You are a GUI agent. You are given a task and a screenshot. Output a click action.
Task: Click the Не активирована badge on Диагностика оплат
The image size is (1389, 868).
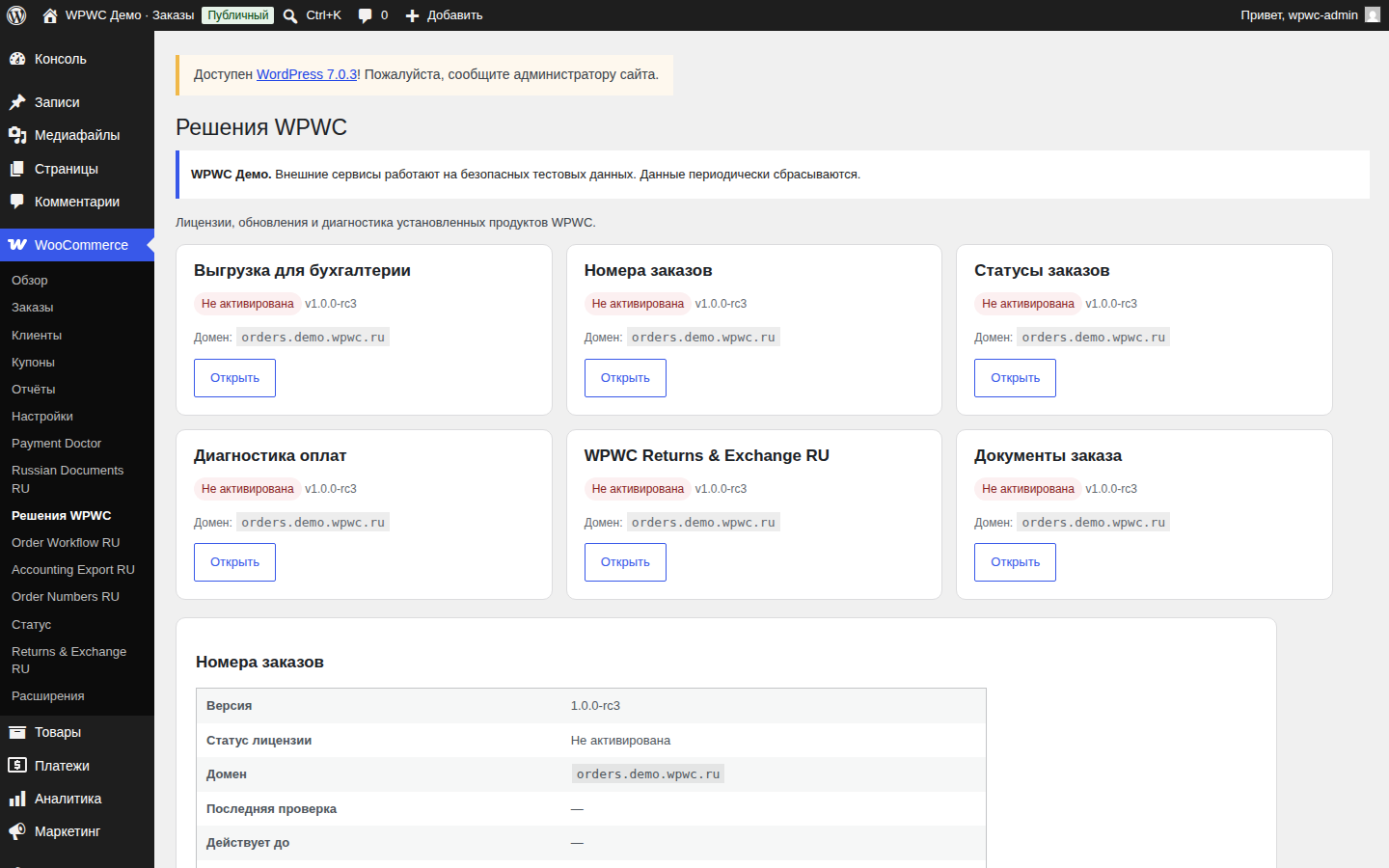tap(247, 489)
